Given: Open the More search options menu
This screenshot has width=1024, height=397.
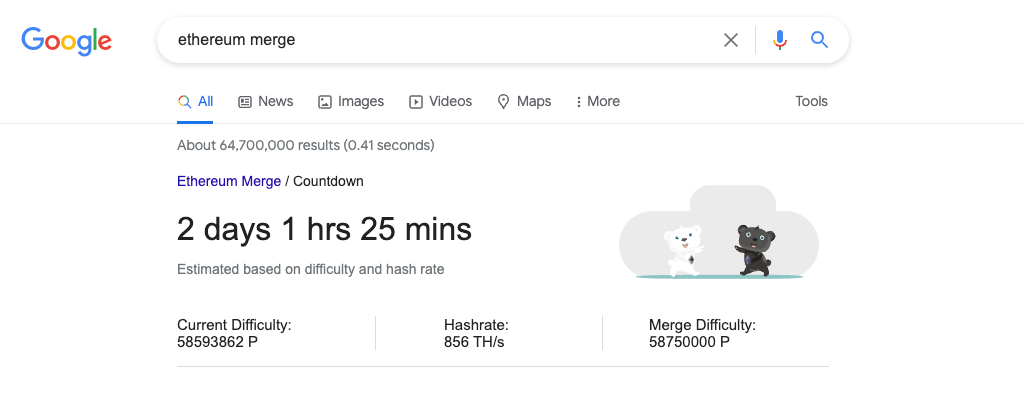Looking at the screenshot, I should point(598,101).
